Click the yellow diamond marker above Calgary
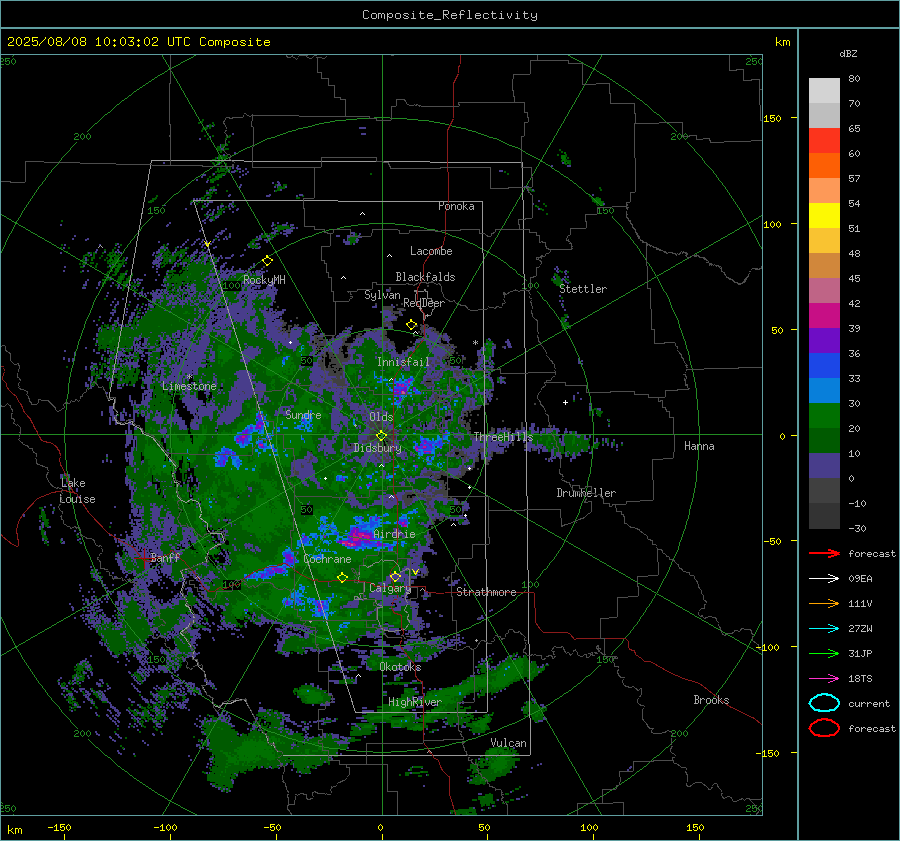Screen dimensions: 900x841 395,576
